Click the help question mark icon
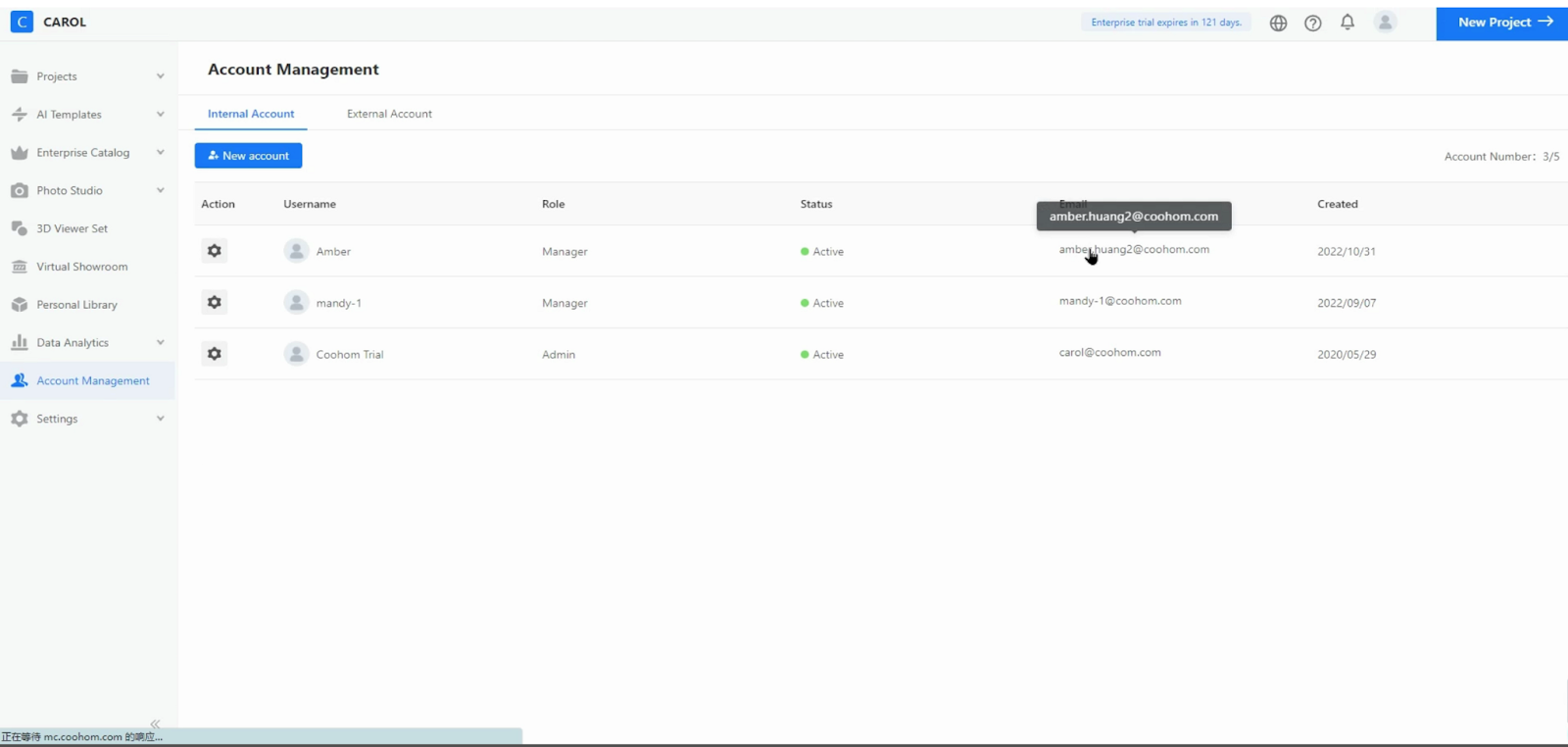 click(1312, 23)
